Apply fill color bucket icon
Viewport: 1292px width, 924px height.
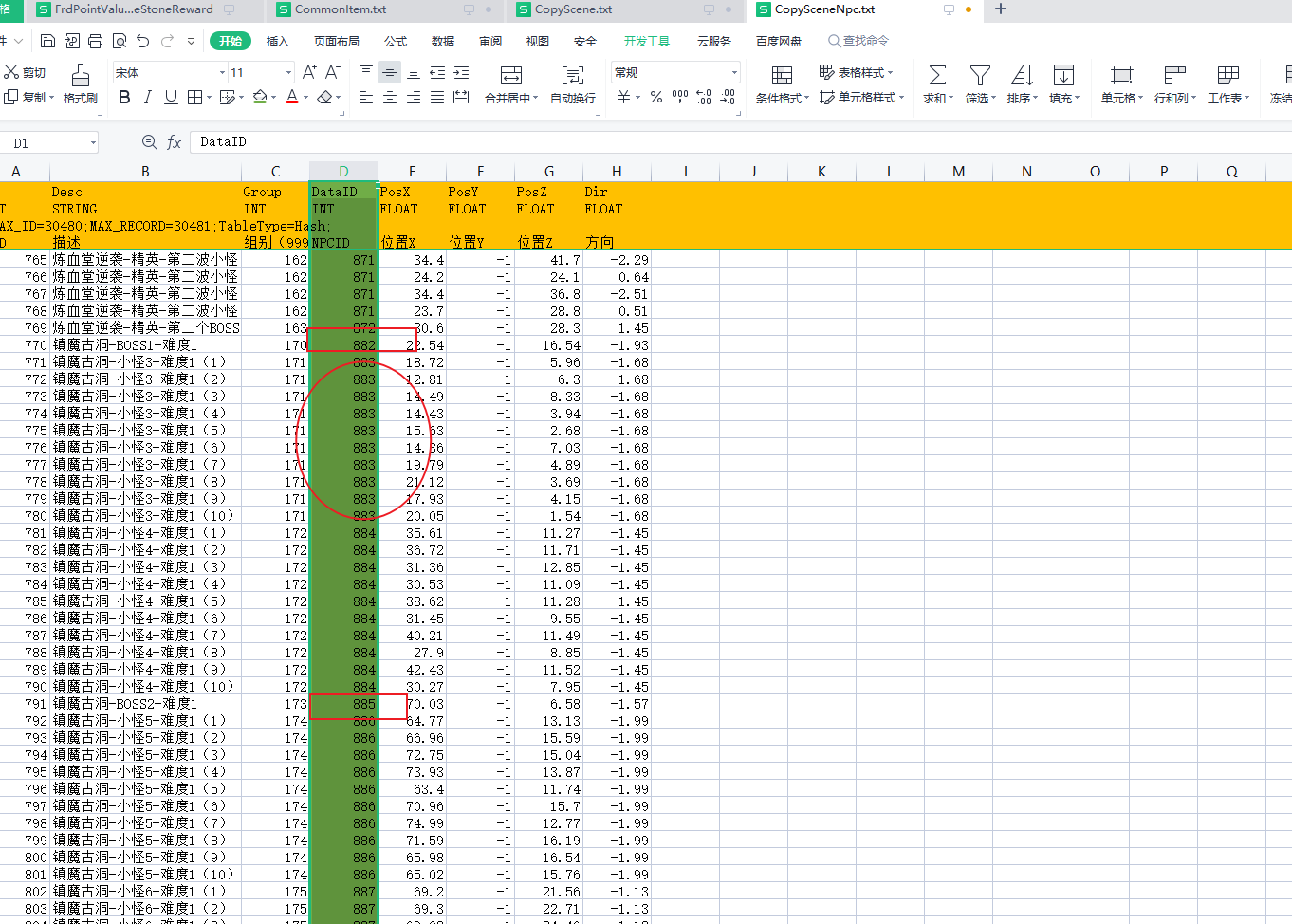261,97
